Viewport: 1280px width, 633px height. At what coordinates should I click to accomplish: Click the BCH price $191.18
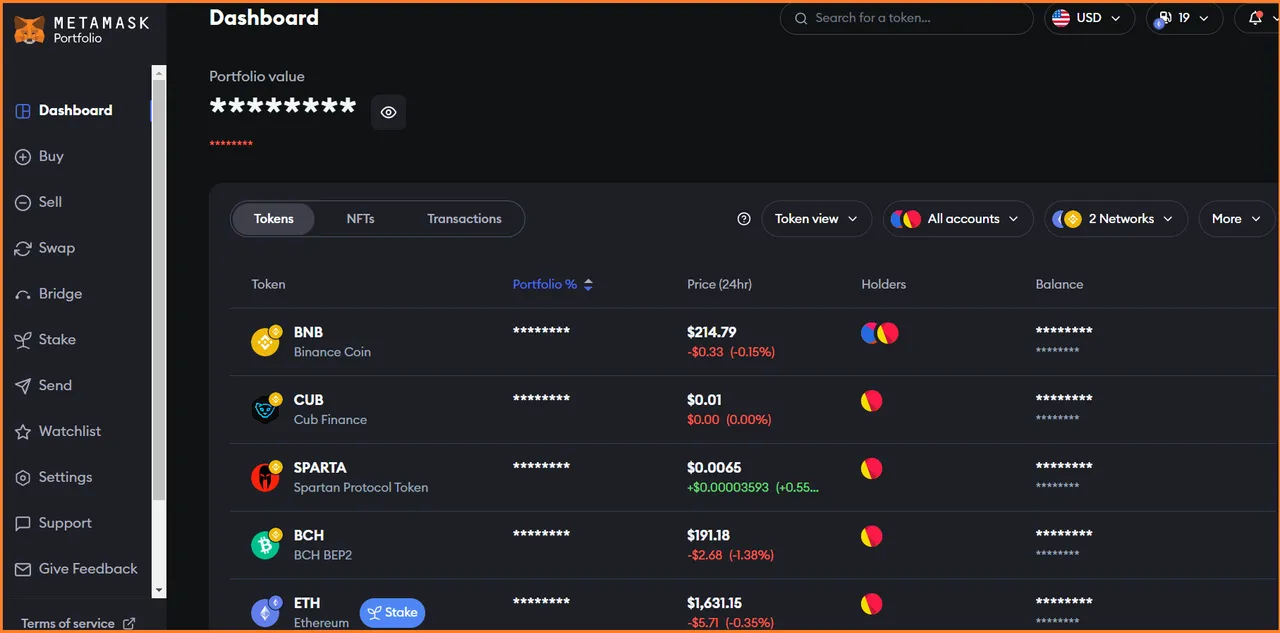(709, 535)
